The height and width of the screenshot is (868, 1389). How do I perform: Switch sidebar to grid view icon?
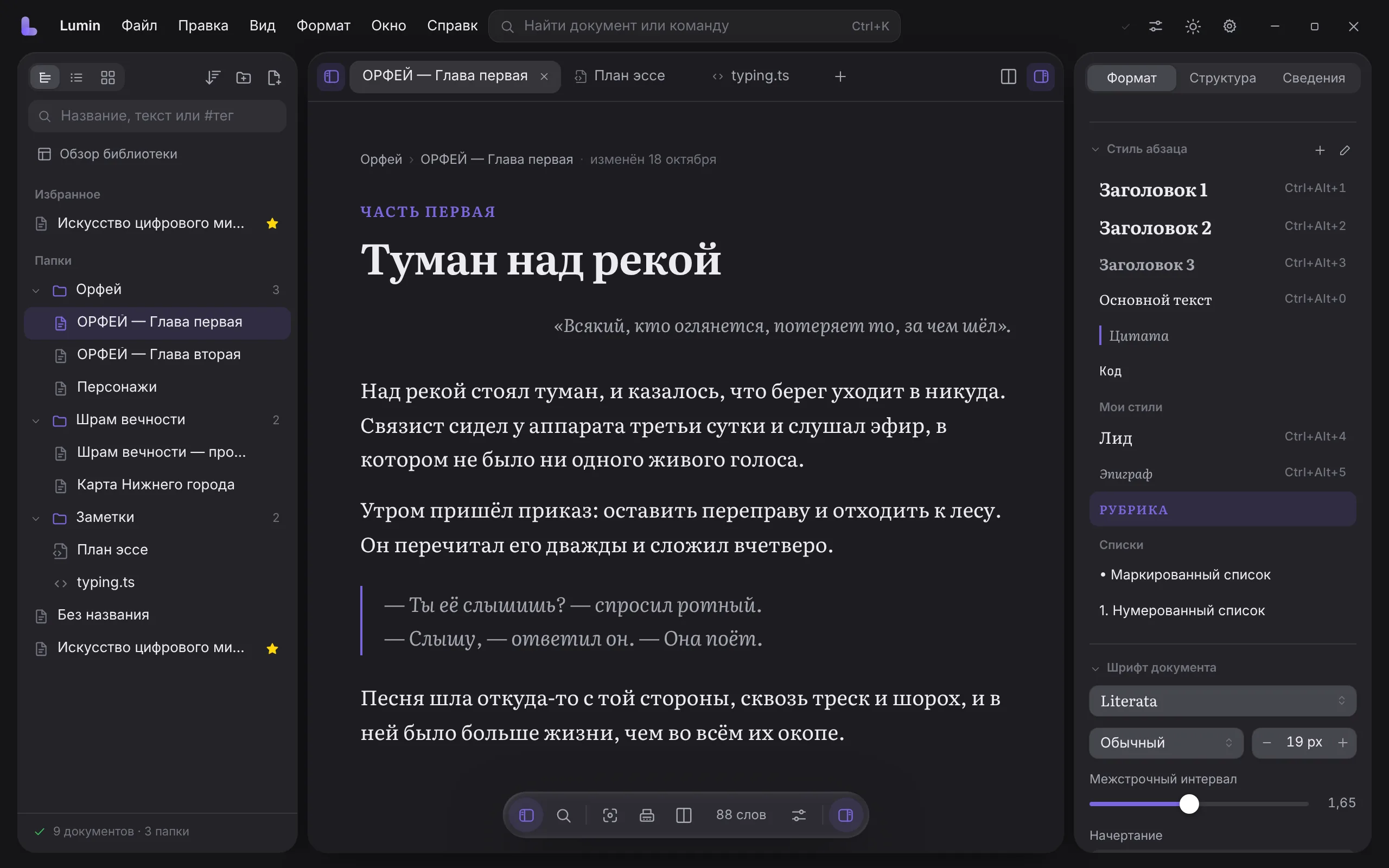click(108, 78)
